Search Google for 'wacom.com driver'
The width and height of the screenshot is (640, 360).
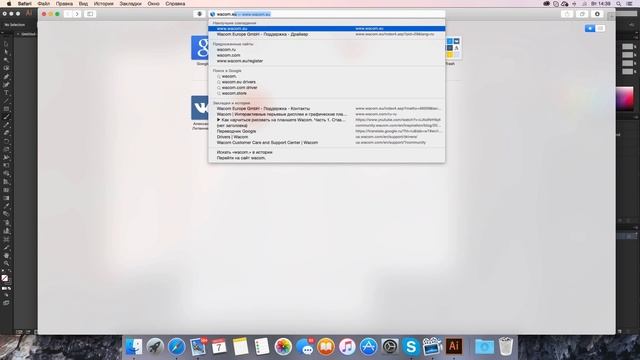(239, 88)
